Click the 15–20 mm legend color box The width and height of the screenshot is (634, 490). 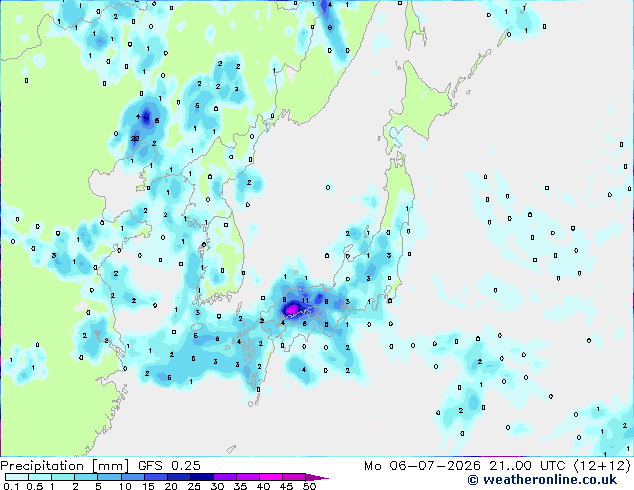(155, 477)
